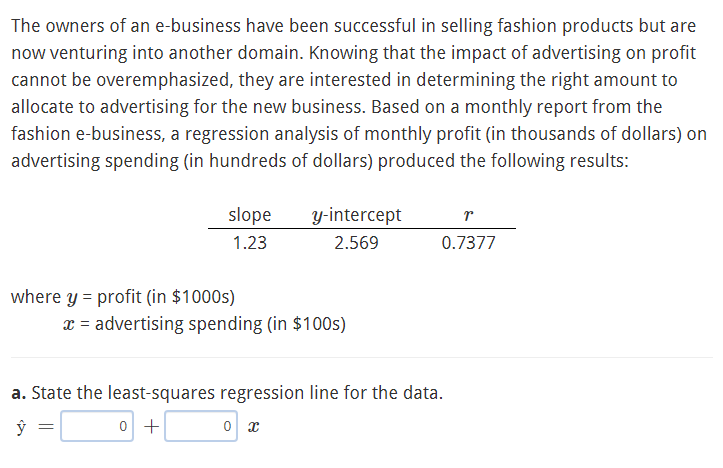Screen dimensions: 723x468
Task: Click the x variable after the second box
Action: [x=253, y=427]
